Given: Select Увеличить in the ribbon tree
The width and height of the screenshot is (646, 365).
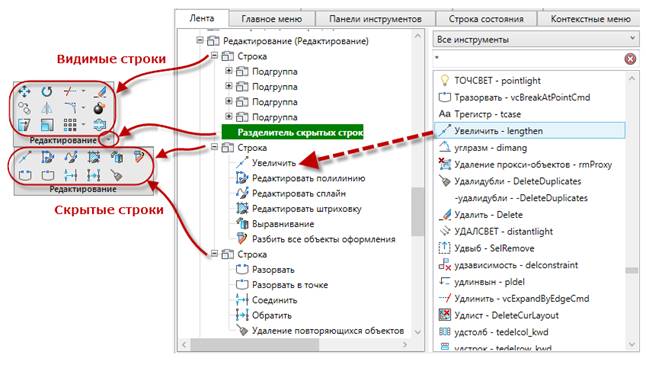Looking at the screenshot, I should (274, 163).
